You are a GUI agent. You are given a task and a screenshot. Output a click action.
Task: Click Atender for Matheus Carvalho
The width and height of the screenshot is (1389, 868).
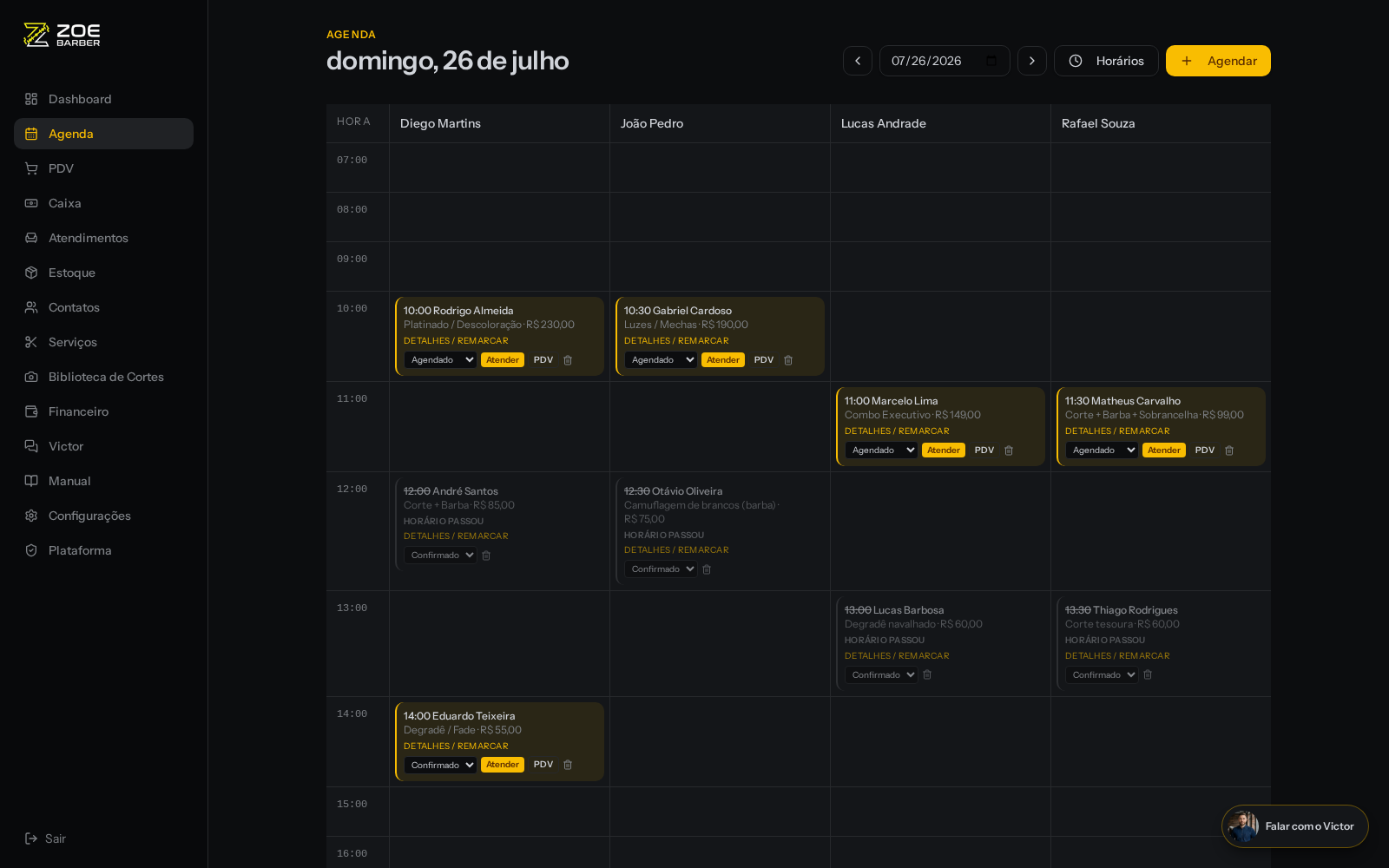coord(1164,450)
